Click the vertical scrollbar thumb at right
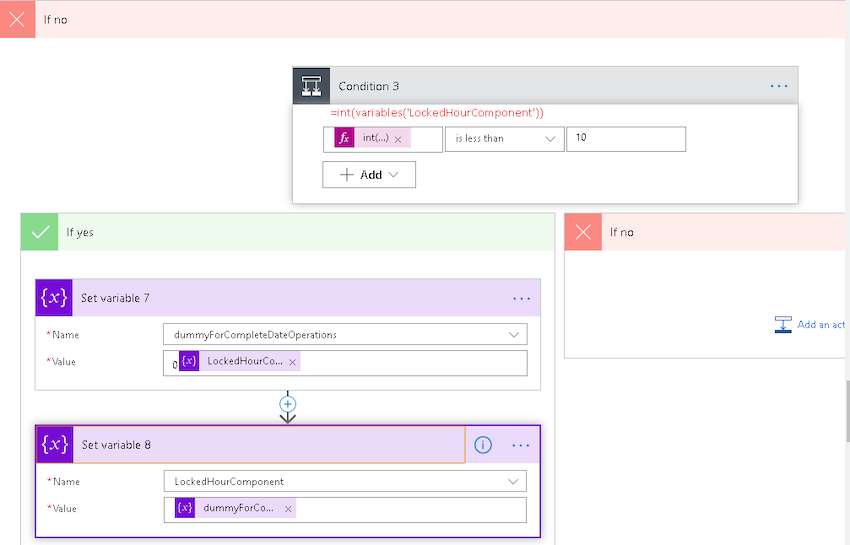The height and width of the screenshot is (545, 850). pyautogui.click(x=847, y=411)
